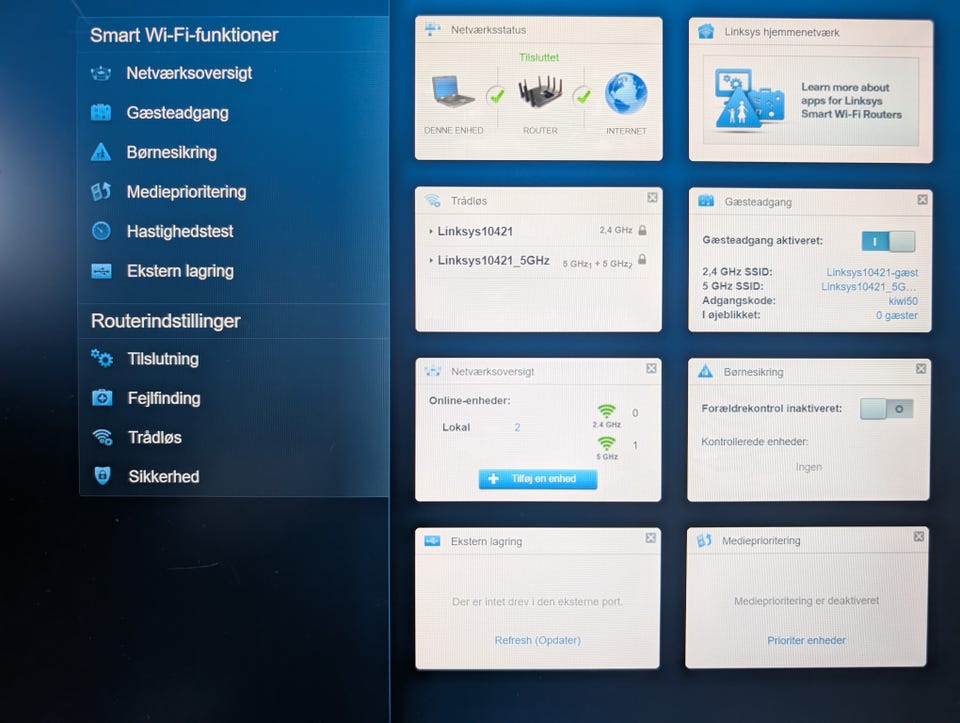Image resolution: width=960 pixels, height=723 pixels.
Task: Click the 'Learn more about apps' banner
Action: (811, 101)
